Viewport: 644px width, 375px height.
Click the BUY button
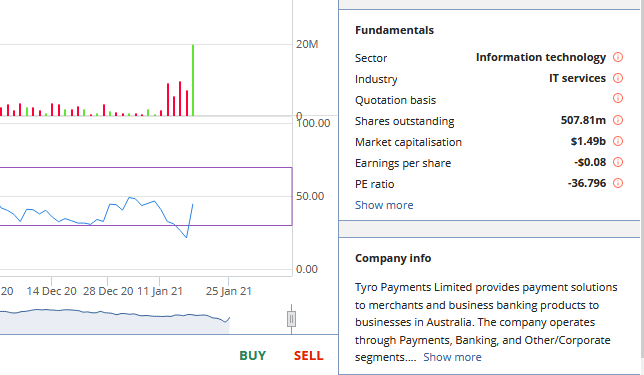click(253, 356)
